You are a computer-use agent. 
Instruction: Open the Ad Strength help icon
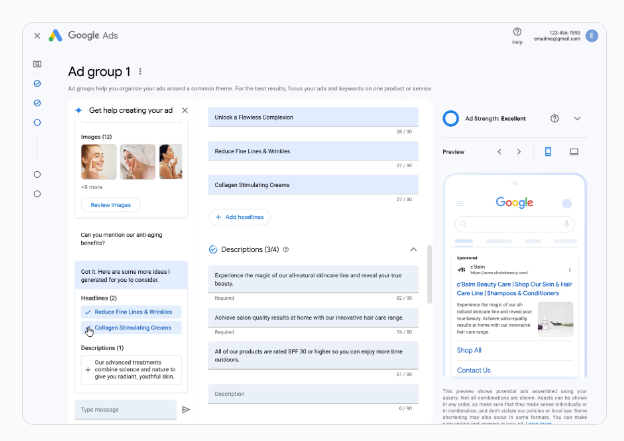[554, 119]
